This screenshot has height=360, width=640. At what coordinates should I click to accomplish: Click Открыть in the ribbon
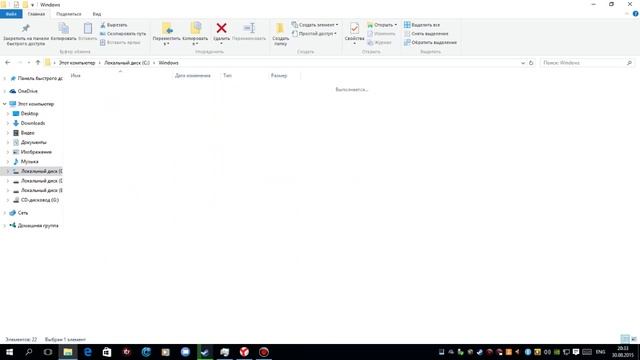[x=382, y=25]
